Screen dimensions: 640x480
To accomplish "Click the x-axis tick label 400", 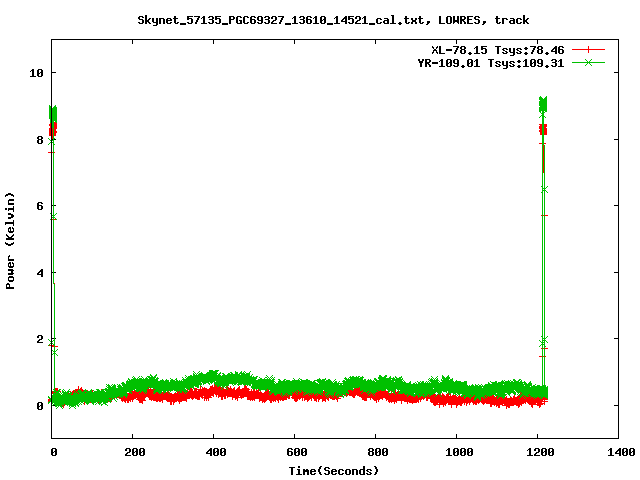I will point(215,452).
